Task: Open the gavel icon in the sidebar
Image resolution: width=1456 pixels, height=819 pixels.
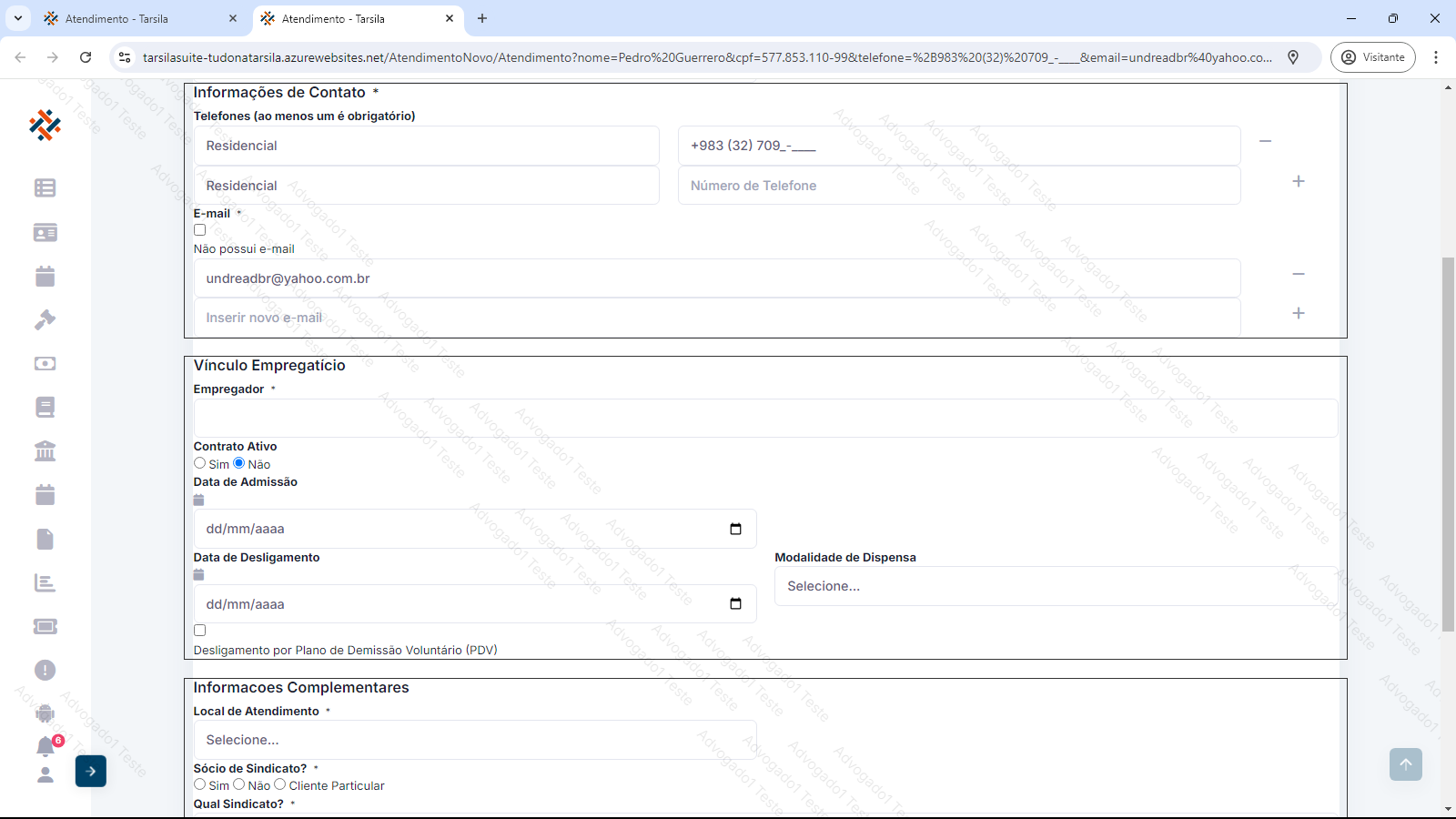Action: pyautogui.click(x=45, y=319)
